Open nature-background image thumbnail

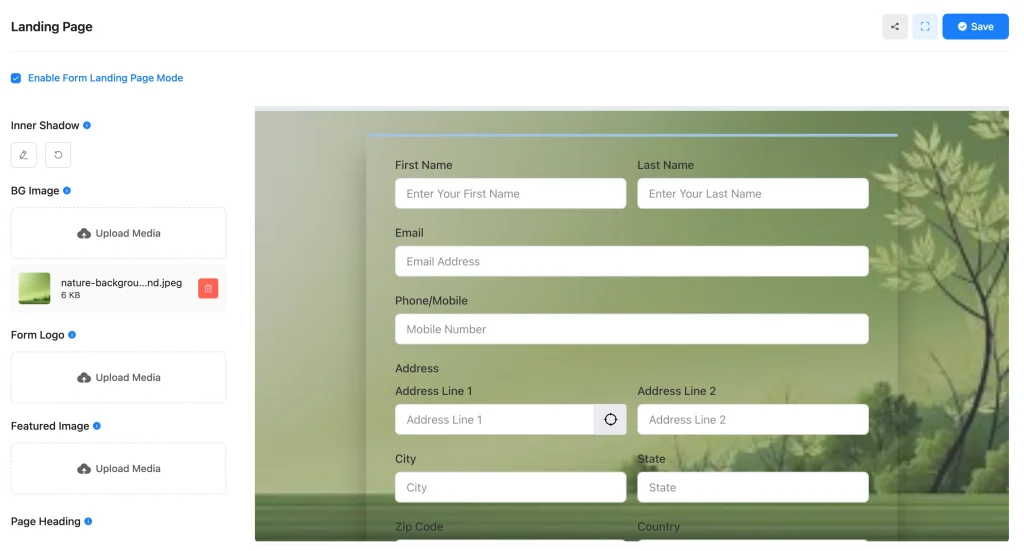pyautogui.click(x=35, y=289)
